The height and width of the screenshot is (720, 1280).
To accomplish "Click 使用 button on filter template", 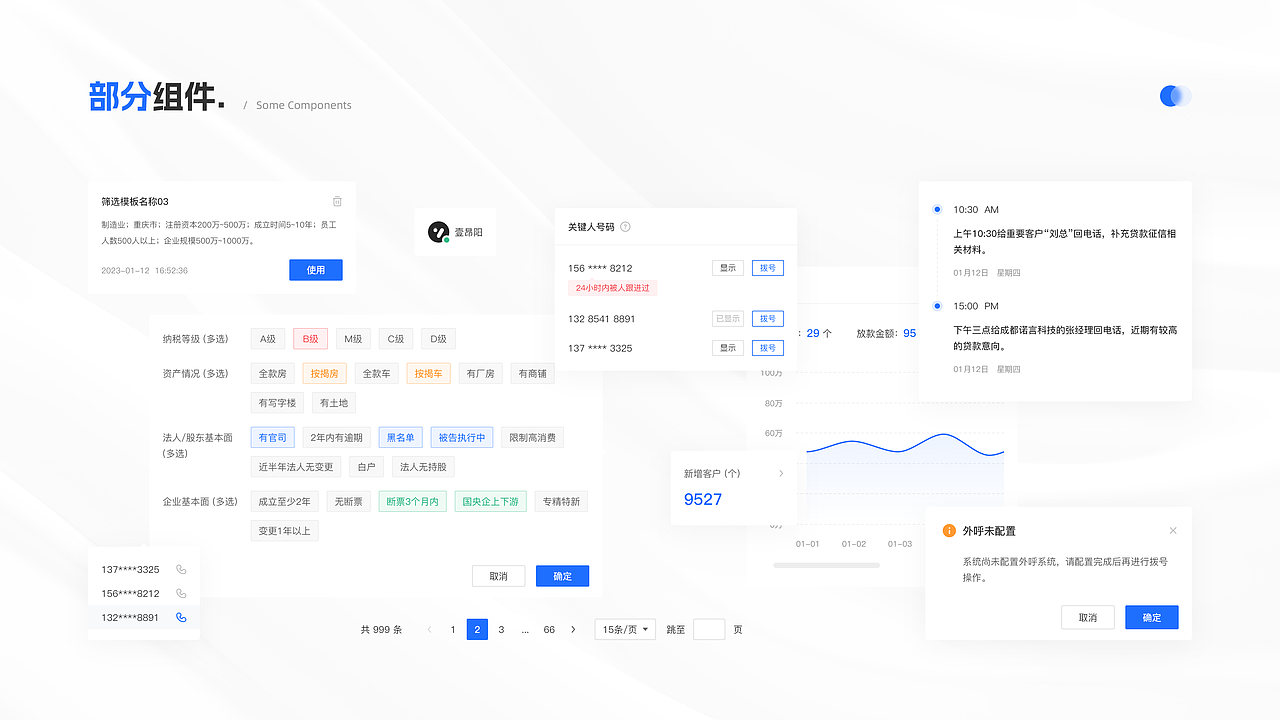I will (316, 270).
